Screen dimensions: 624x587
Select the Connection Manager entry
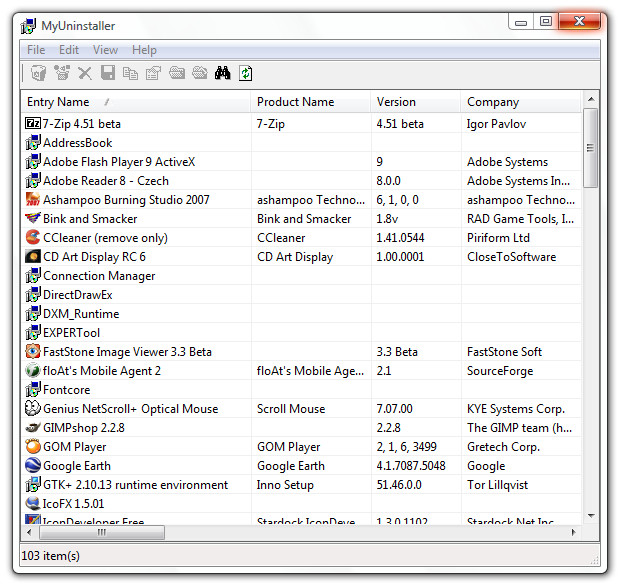(x=99, y=276)
